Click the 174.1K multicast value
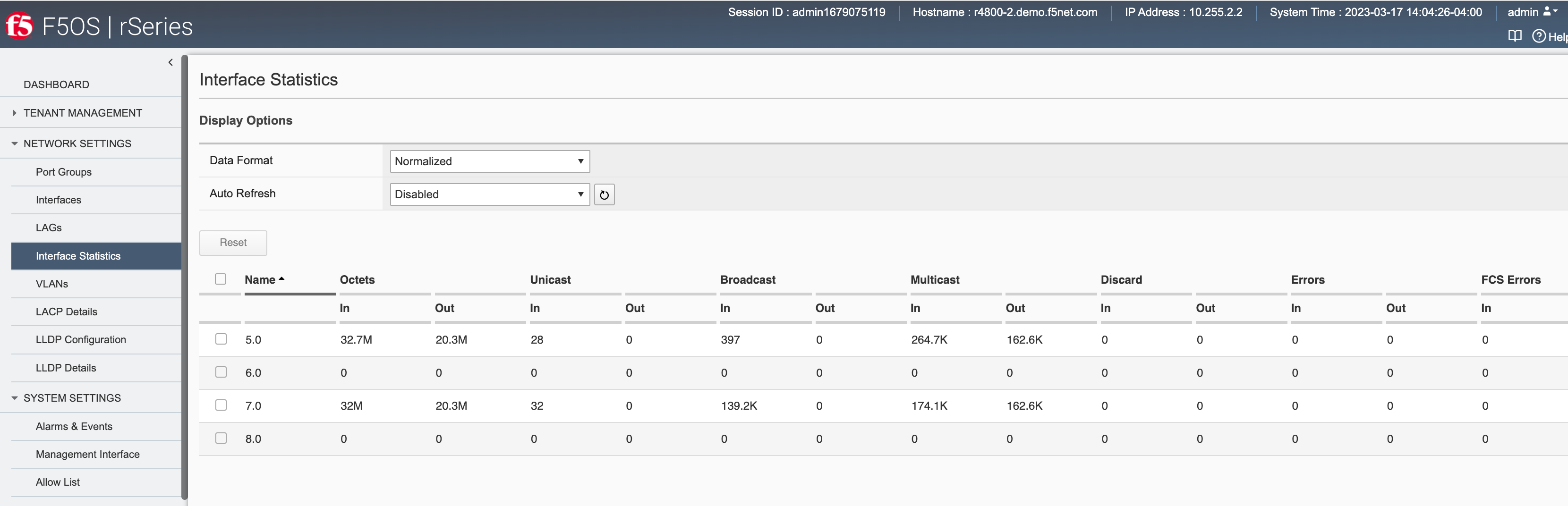This screenshot has height=506, width=1568. (929, 405)
